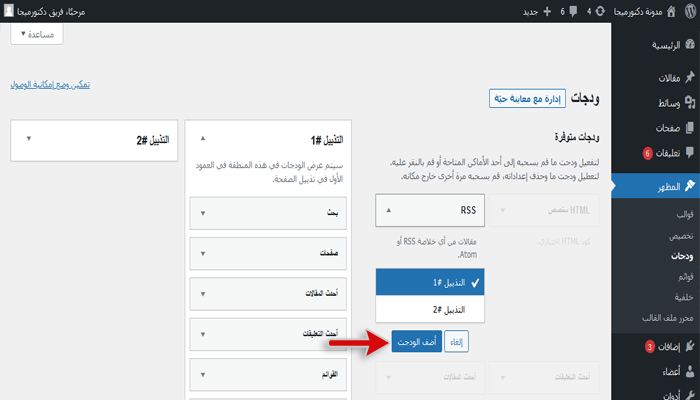Click the user avatar at top-left corner

pyautogui.click(x=9, y=11)
